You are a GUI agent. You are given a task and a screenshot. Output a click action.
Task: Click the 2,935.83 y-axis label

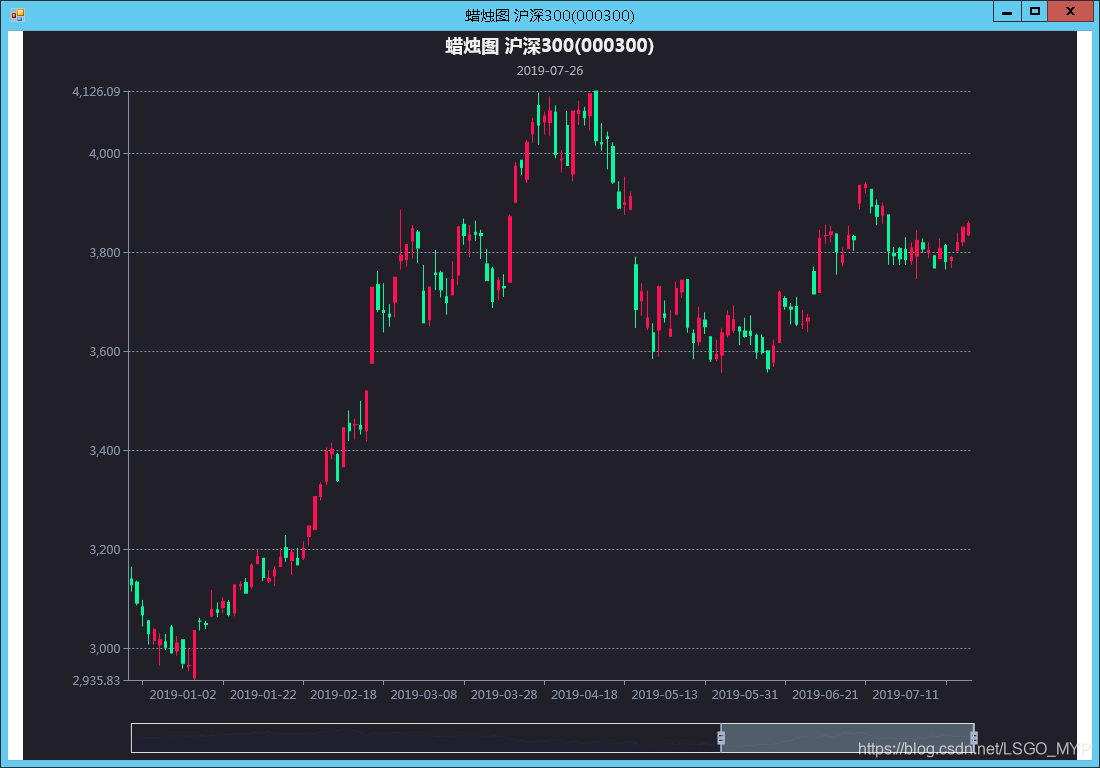point(96,680)
